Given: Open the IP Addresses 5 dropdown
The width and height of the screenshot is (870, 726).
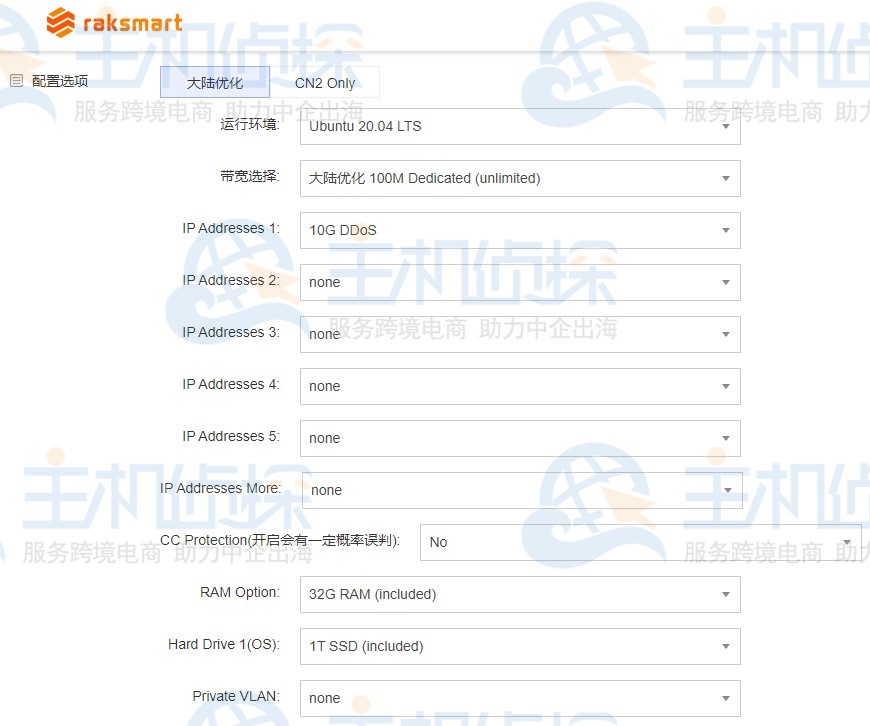Looking at the screenshot, I should pyautogui.click(x=520, y=438).
